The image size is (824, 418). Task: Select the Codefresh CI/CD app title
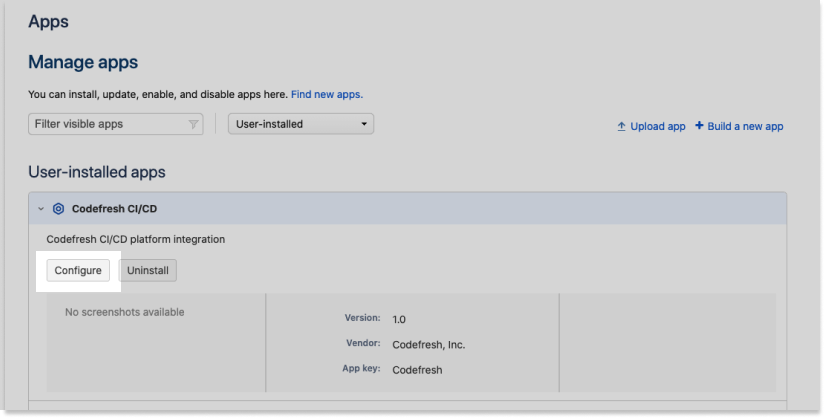click(x=115, y=209)
